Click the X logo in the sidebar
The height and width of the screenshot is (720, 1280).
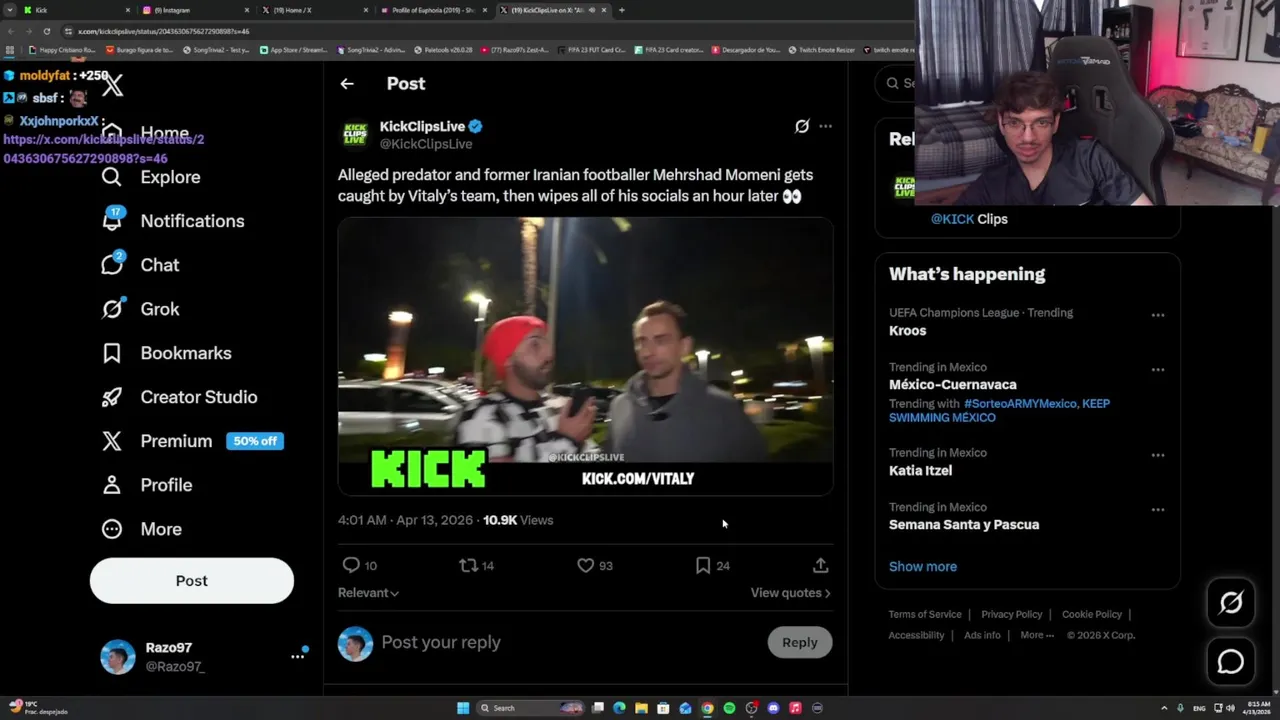pos(113,85)
